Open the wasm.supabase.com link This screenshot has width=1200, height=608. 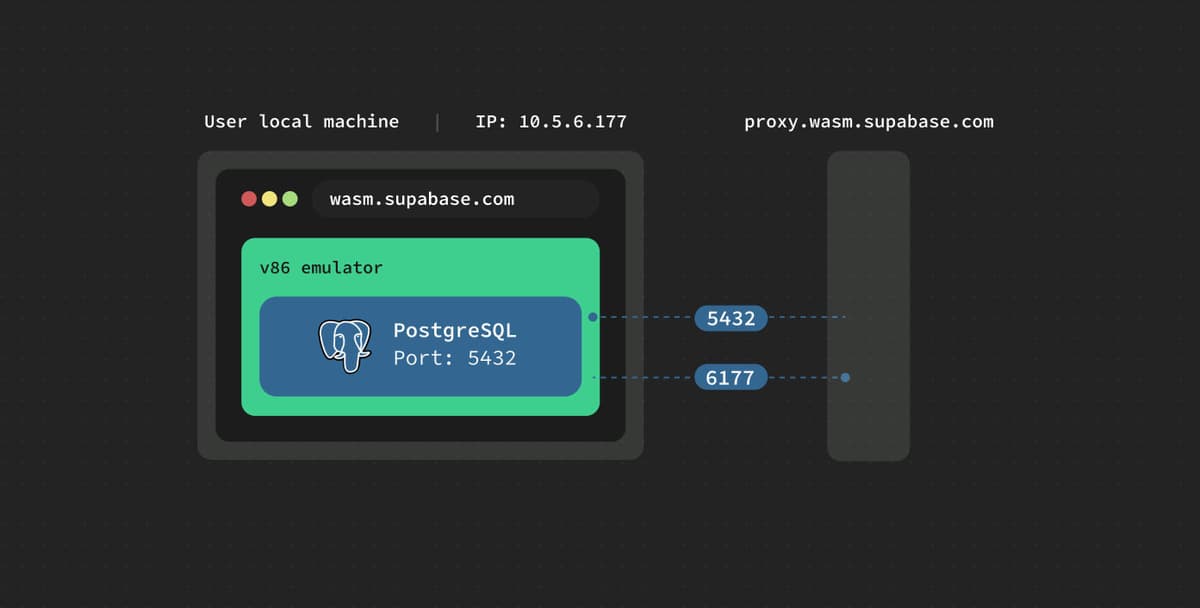(x=422, y=199)
